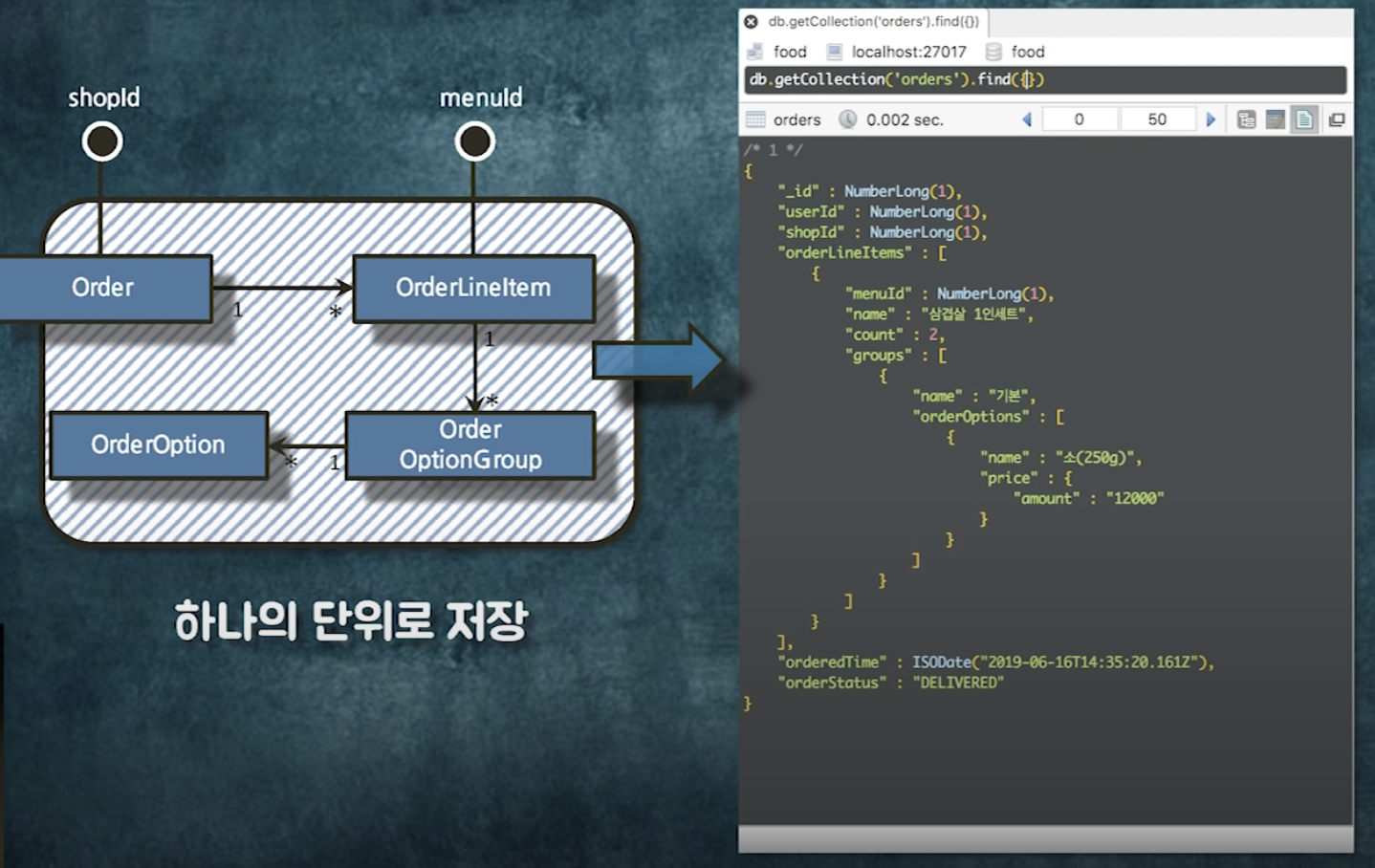Viewport: 1375px width, 868px height.
Task: Click the "orders" collection name label
Action: click(x=797, y=119)
